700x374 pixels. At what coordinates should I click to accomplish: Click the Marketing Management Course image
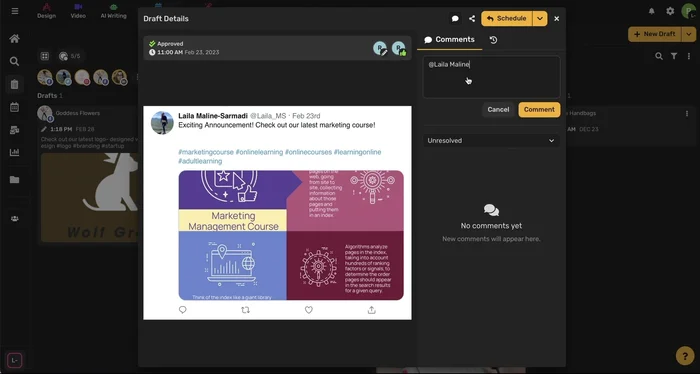(291, 235)
